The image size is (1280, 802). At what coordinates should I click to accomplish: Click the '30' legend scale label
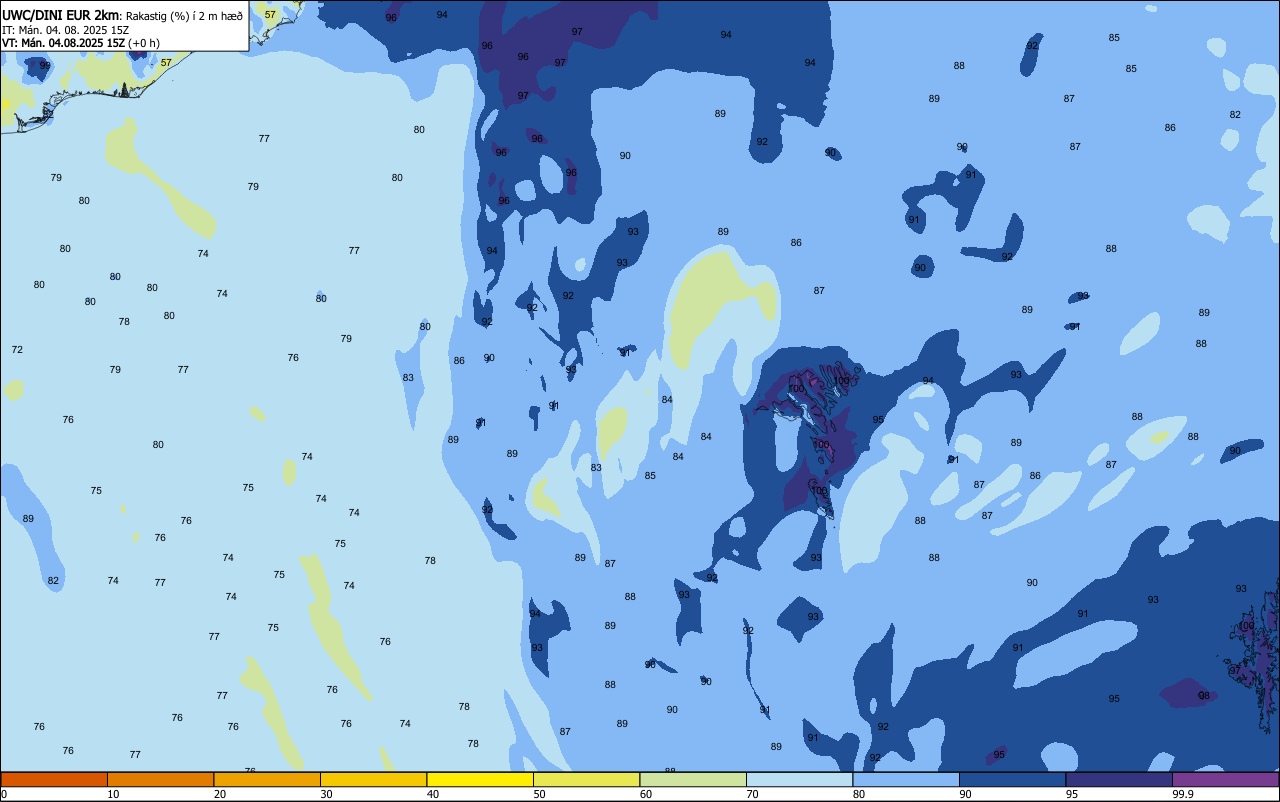(x=326, y=794)
